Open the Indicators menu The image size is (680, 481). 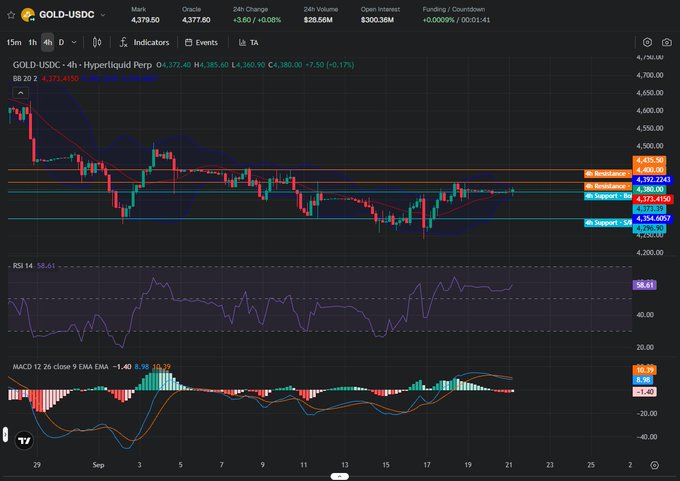(144, 43)
